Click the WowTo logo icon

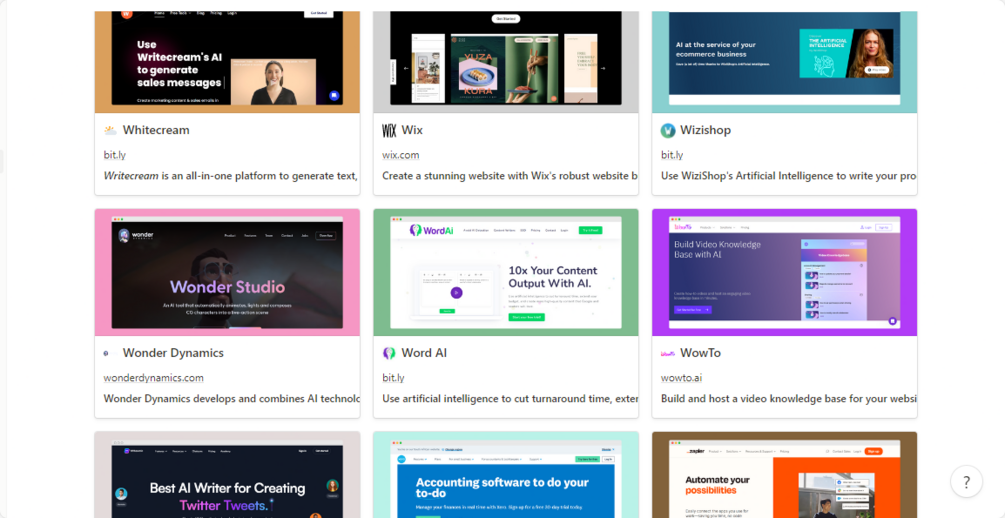[668, 353]
